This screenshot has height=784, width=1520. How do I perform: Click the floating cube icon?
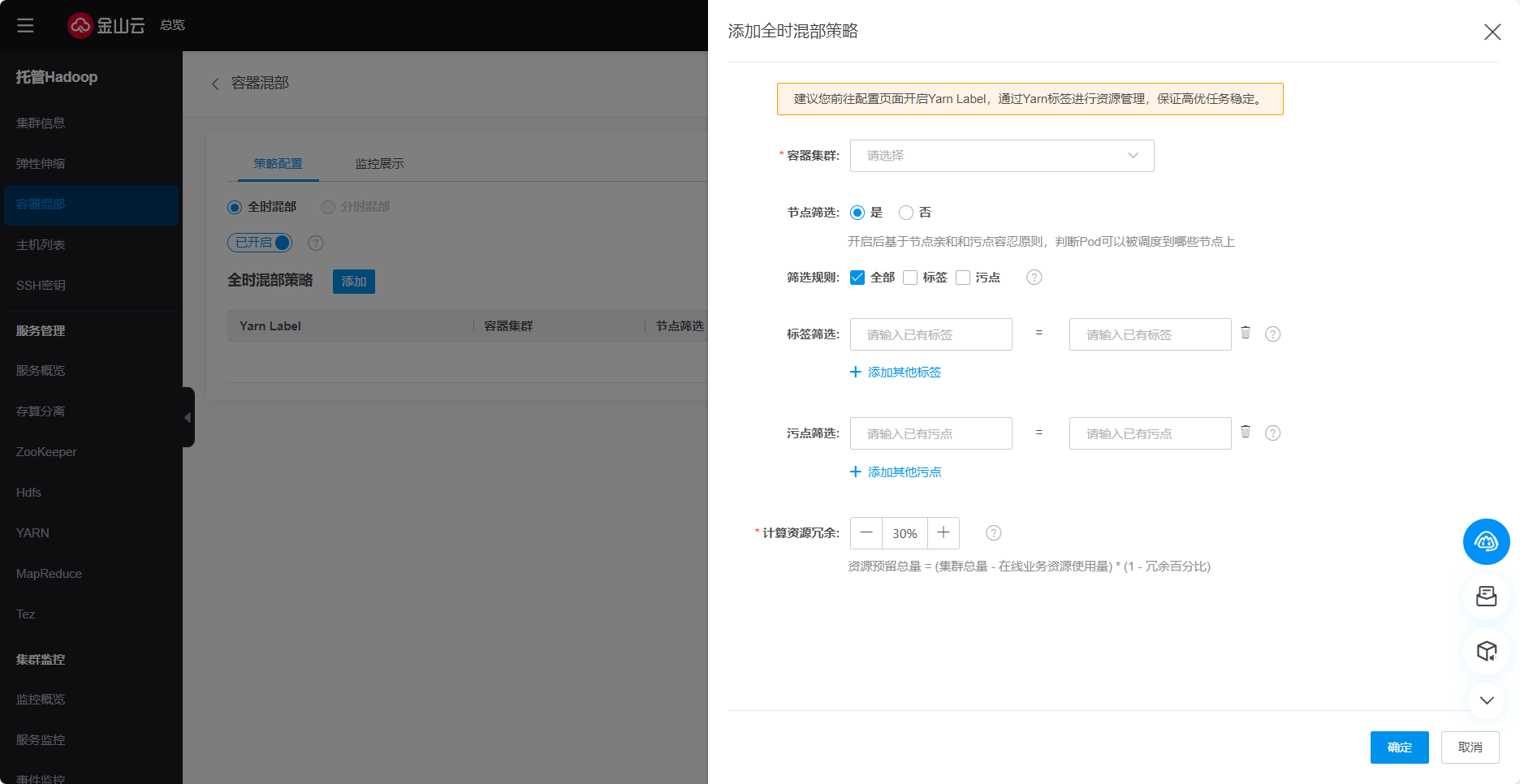(1486, 651)
